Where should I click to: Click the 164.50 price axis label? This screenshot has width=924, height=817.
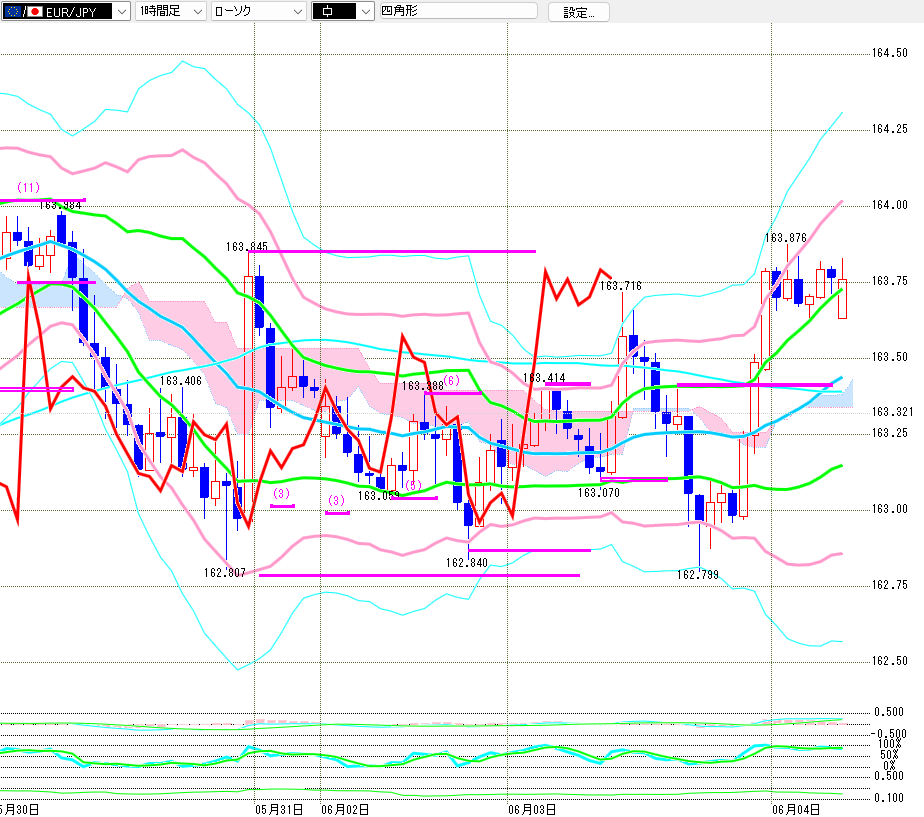pyautogui.click(x=890, y=53)
